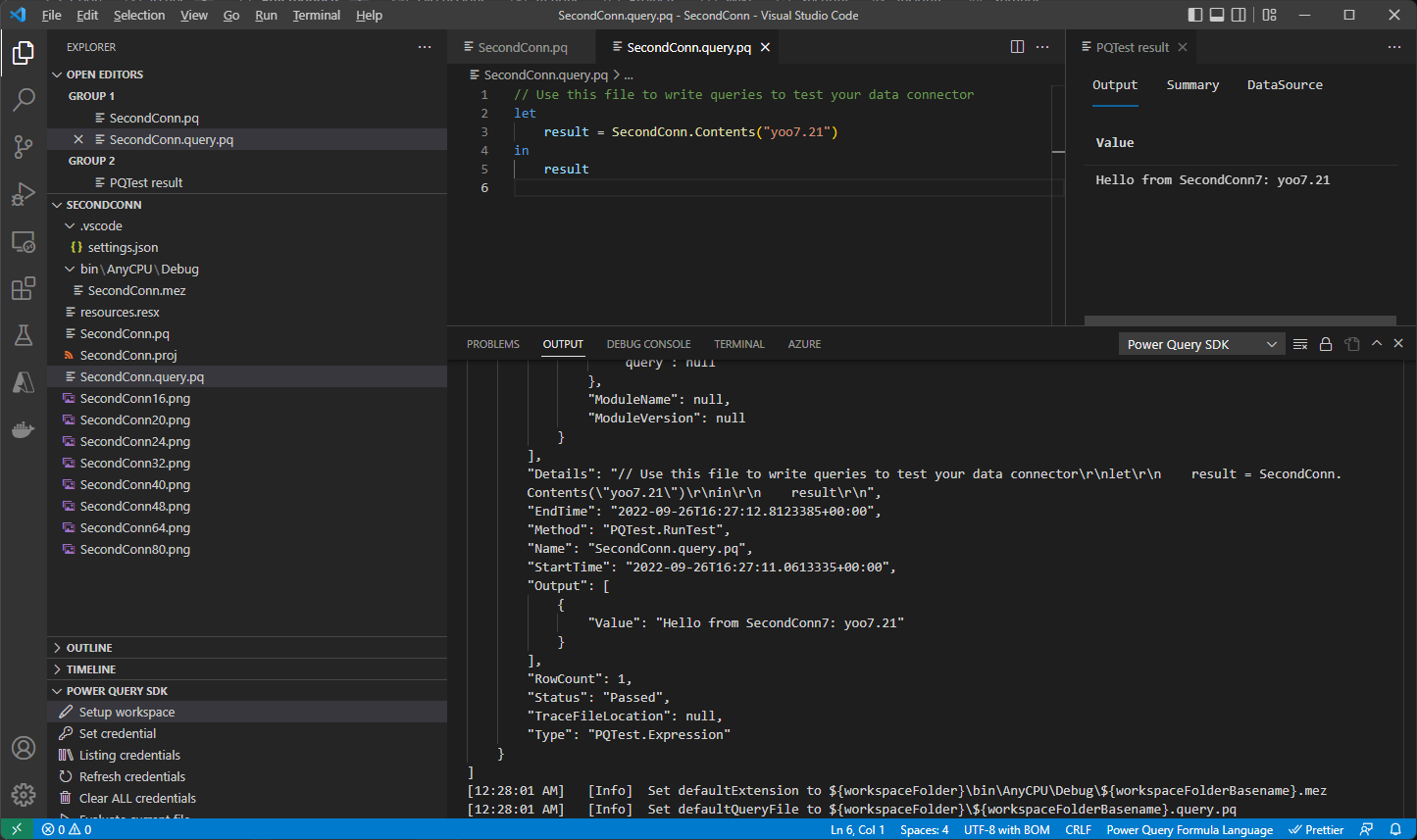Click feedback icon in status bar

(1367, 829)
